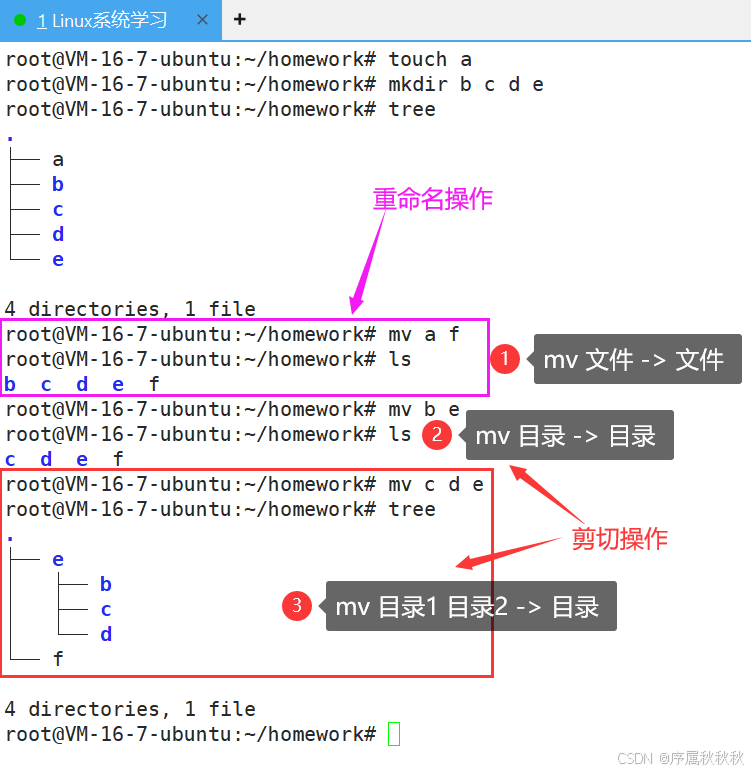Click the 'mv b e' command
This screenshot has width=751, height=772.
[x=424, y=410]
